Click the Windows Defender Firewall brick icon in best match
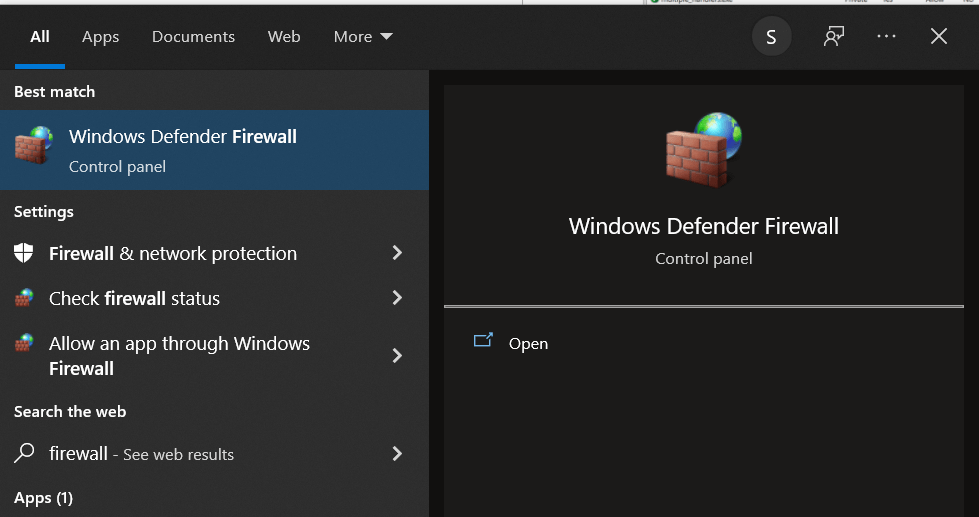 tap(33, 148)
